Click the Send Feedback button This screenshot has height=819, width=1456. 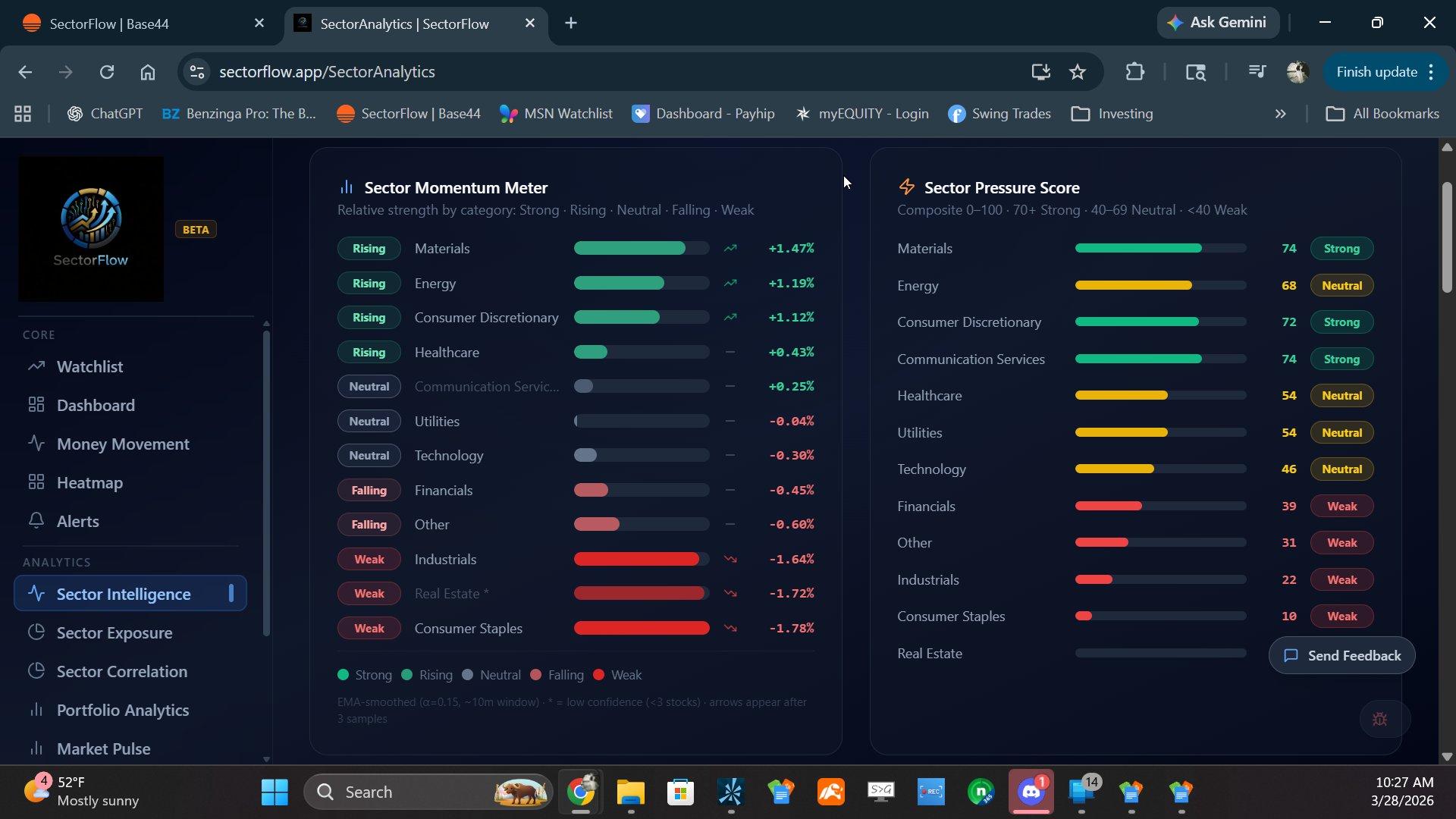(x=1341, y=656)
